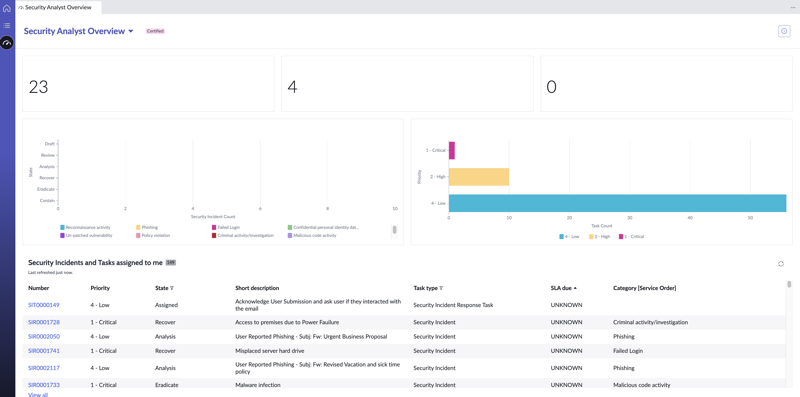The image size is (800, 397).
Task: Click the pink 1 - Critical bar
Action: (452, 151)
